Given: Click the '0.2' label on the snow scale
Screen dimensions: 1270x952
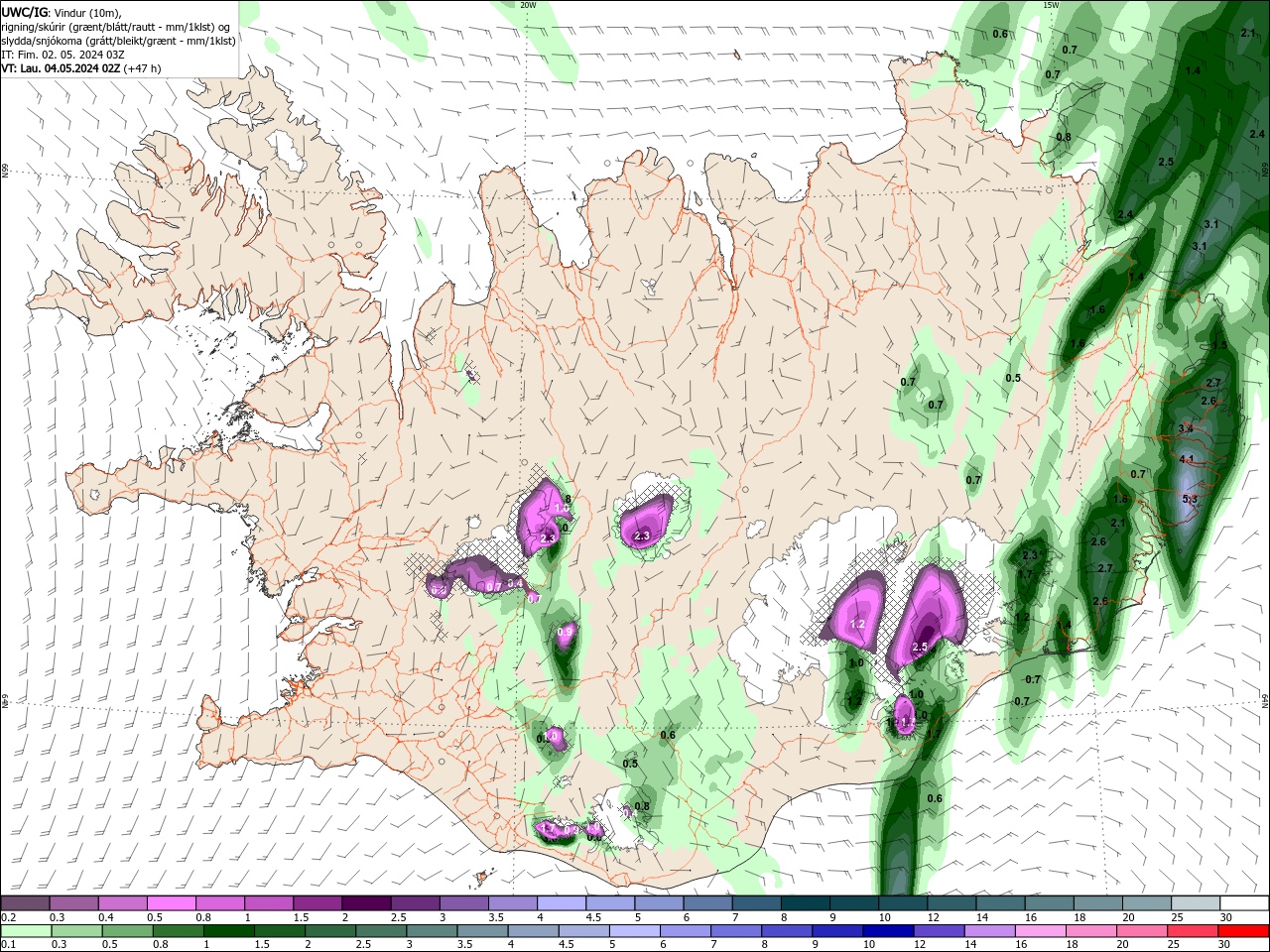Looking at the screenshot, I should 8,917.
